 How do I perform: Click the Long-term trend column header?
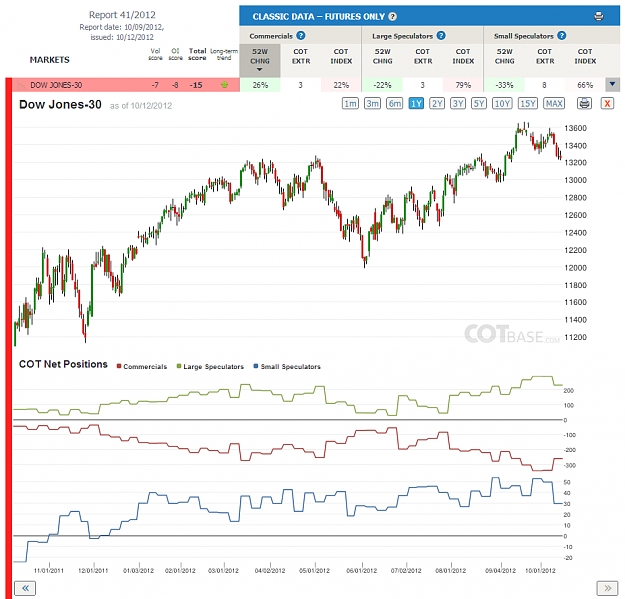point(224,54)
